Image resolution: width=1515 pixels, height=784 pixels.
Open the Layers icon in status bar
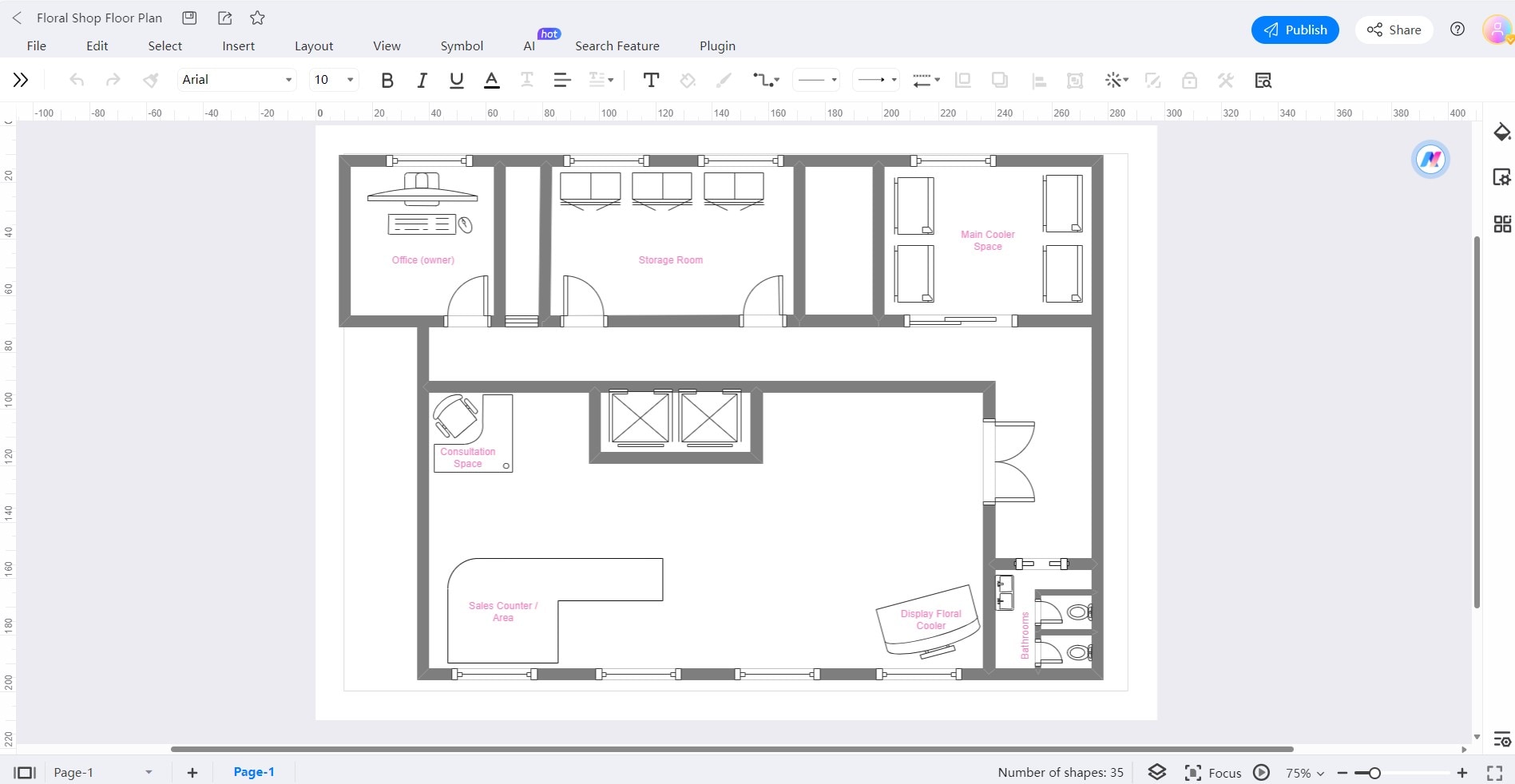pyautogui.click(x=1157, y=772)
